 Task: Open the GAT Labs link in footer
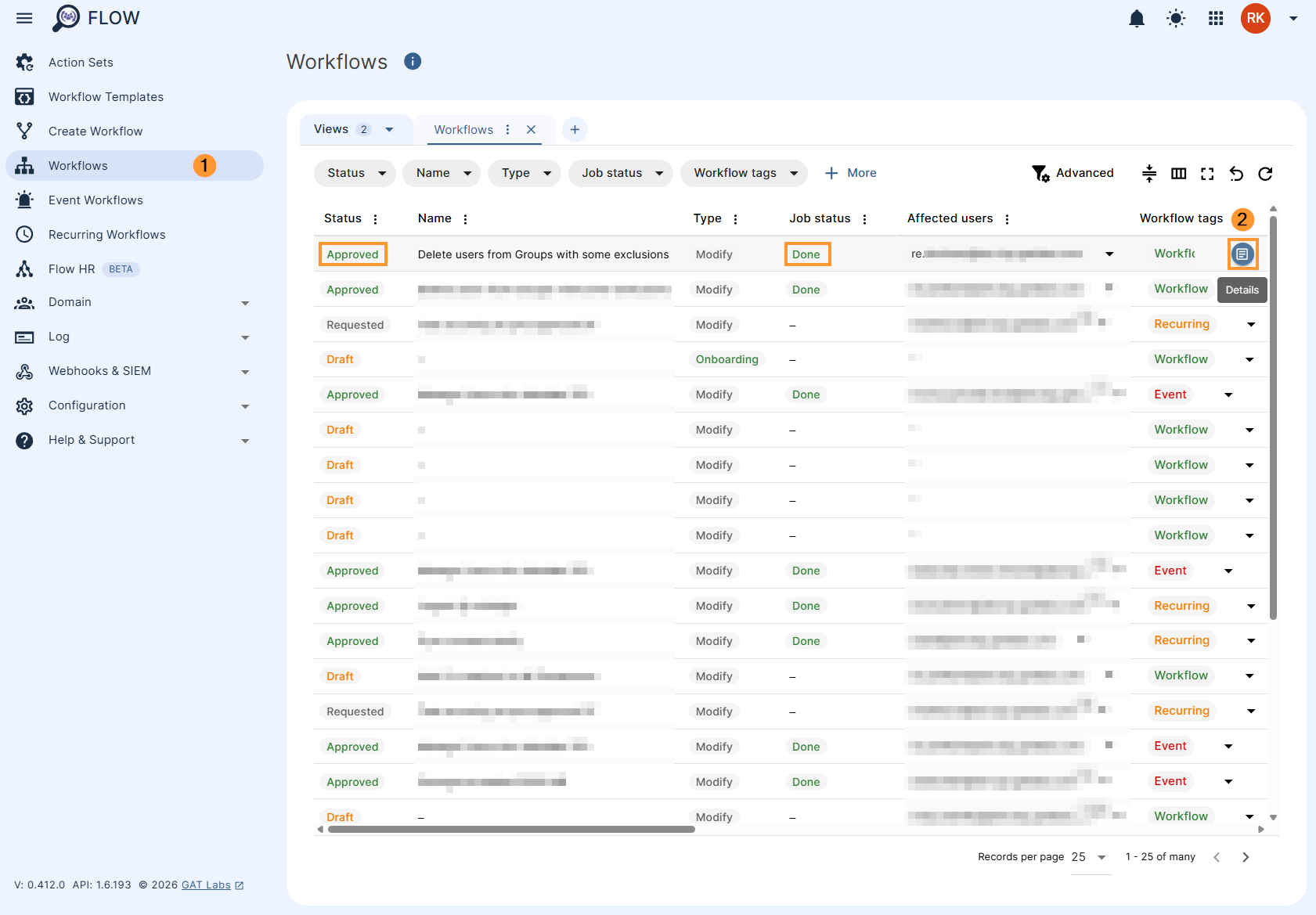click(205, 884)
